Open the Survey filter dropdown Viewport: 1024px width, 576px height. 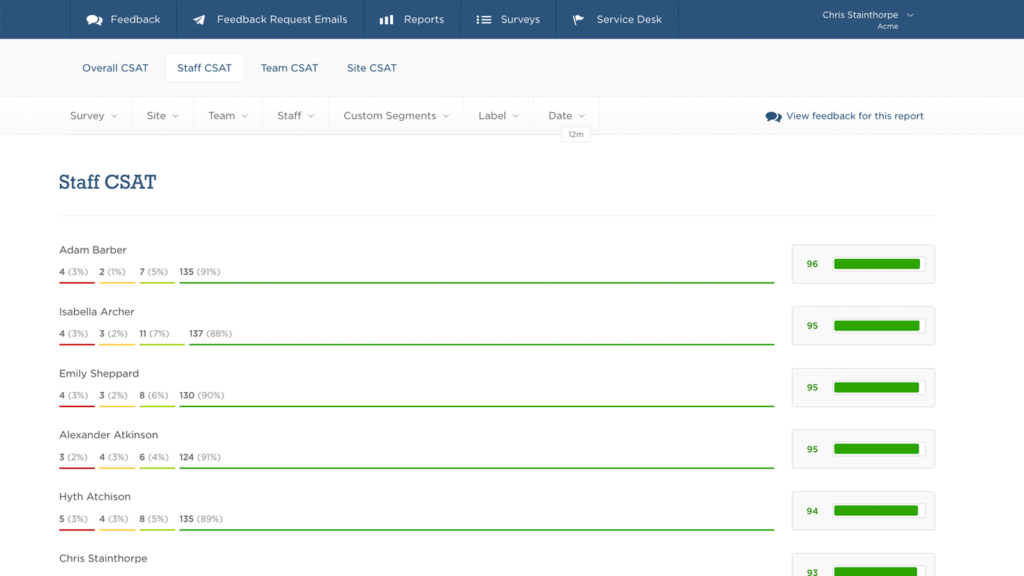pyautogui.click(x=93, y=115)
